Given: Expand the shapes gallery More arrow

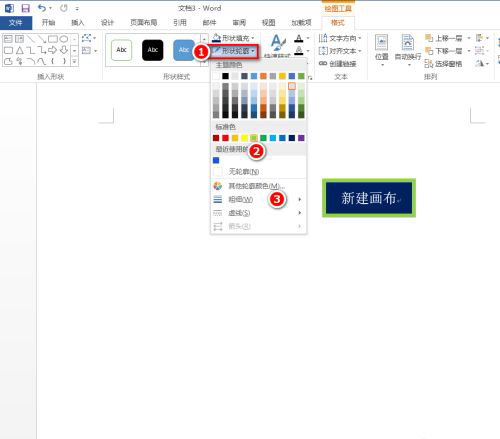Looking at the screenshot, I should tap(74, 61).
